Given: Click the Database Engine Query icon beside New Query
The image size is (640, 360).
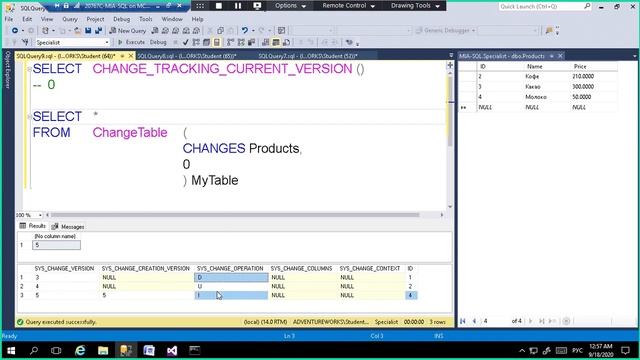Looking at the screenshot, I should pos(155,31).
